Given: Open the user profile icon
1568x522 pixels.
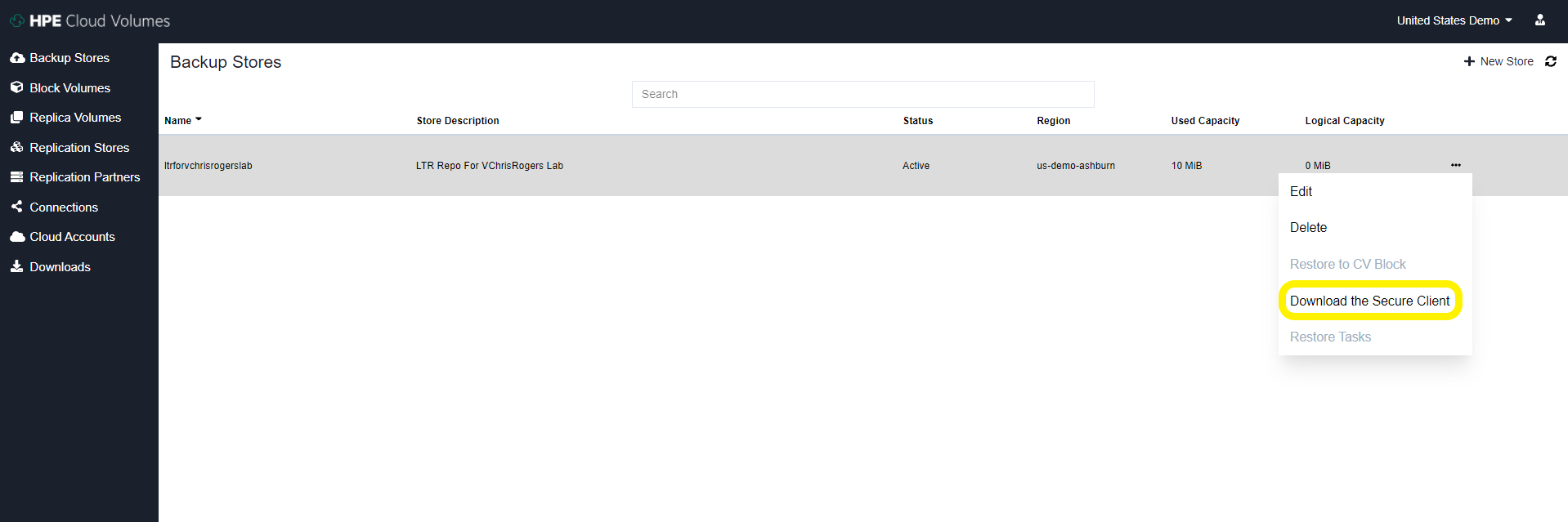Looking at the screenshot, I should 1539,20.
